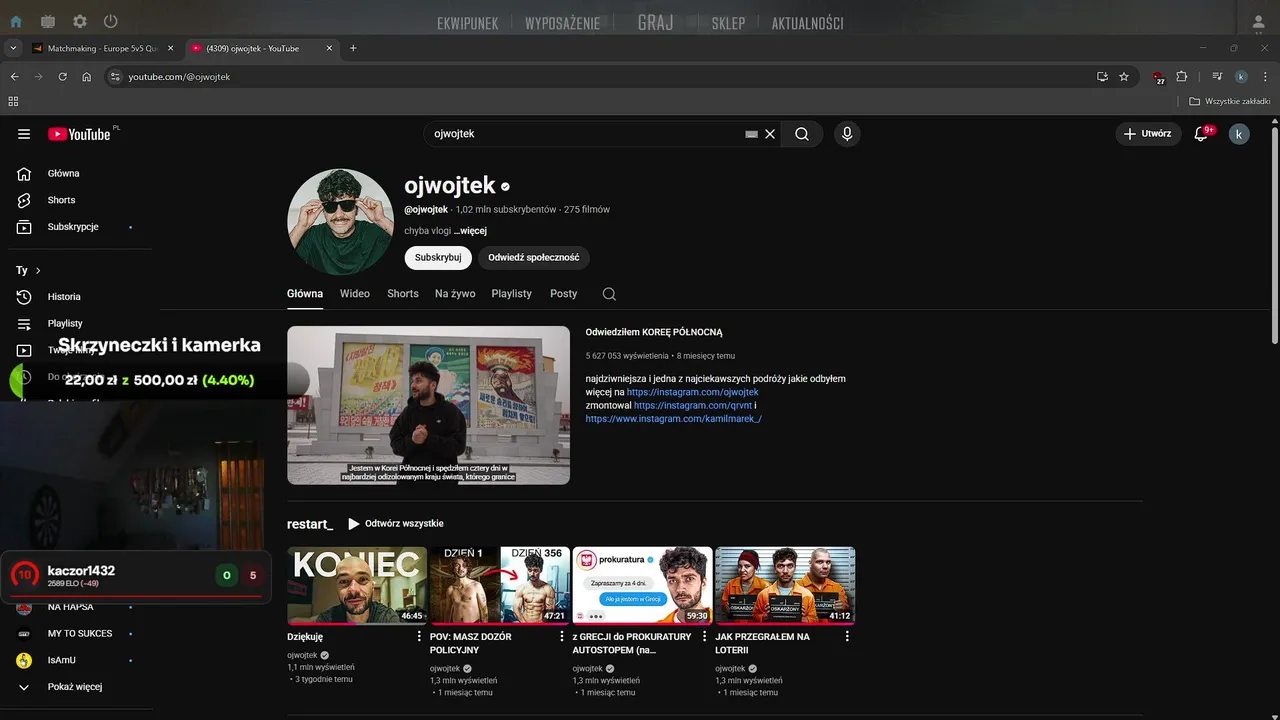This screenshot has width=1280, height=720.
Task: Open the notifications bell
Action: pyautogui.click(x=1201, y=134)
